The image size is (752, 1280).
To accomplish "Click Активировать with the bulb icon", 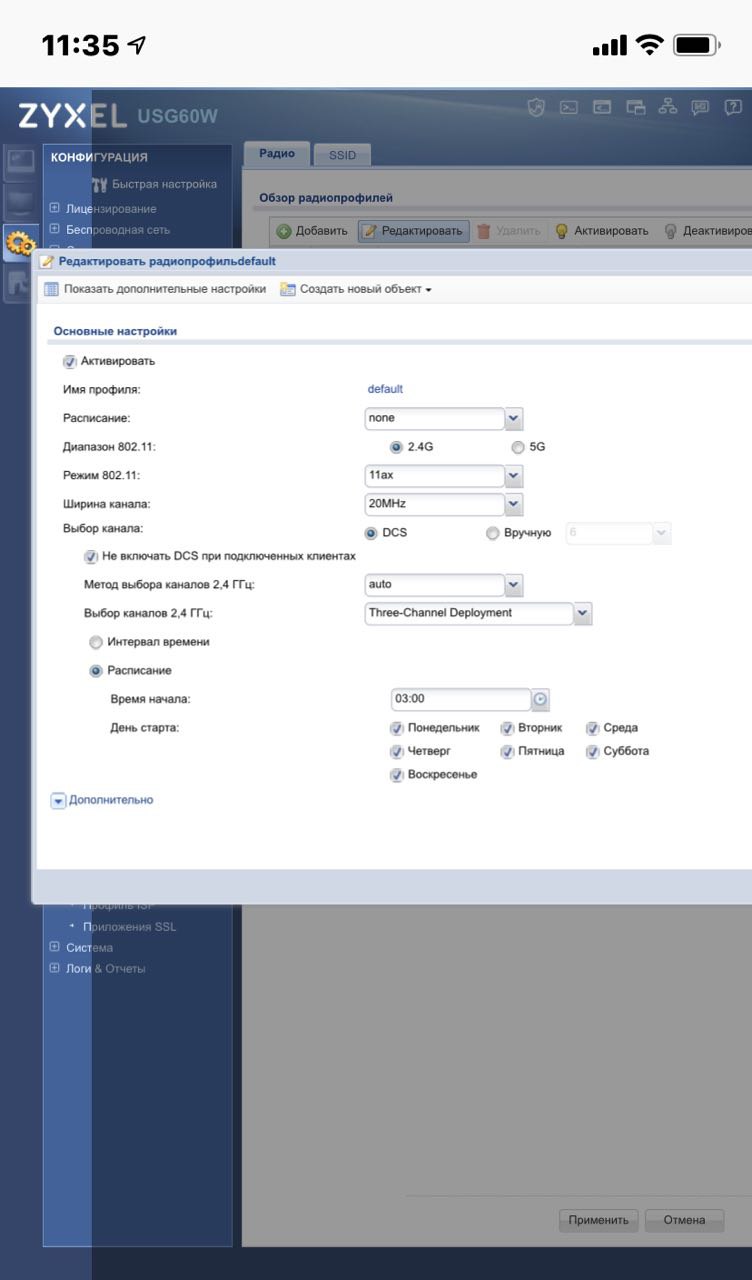I will point(601,231).
